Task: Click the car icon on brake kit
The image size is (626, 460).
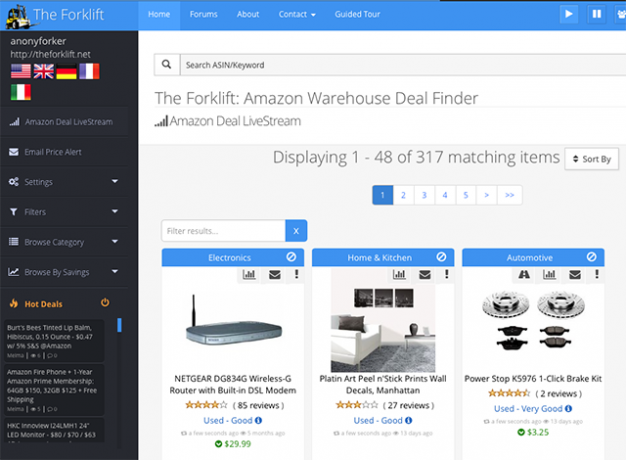Action: click(x=524, y=275)
